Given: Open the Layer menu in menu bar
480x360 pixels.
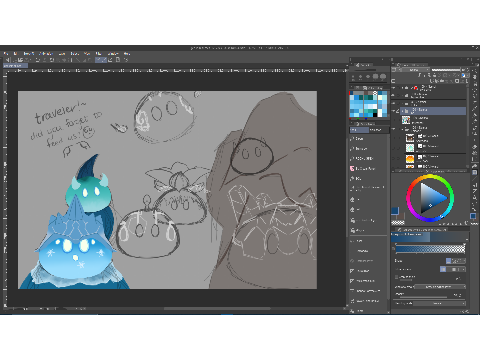Looking at the screenshot, I should [x=62, y=54].
